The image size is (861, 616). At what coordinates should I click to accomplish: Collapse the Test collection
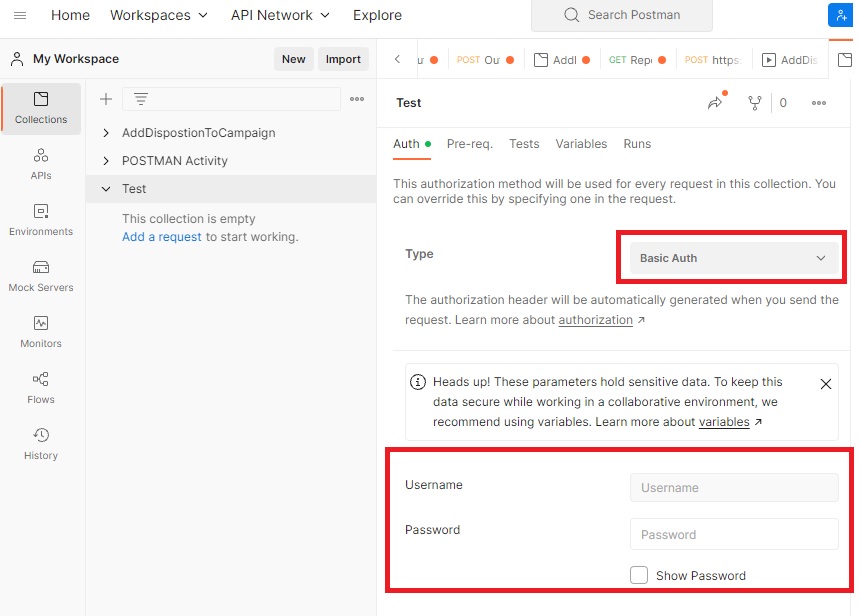(106, 189)
